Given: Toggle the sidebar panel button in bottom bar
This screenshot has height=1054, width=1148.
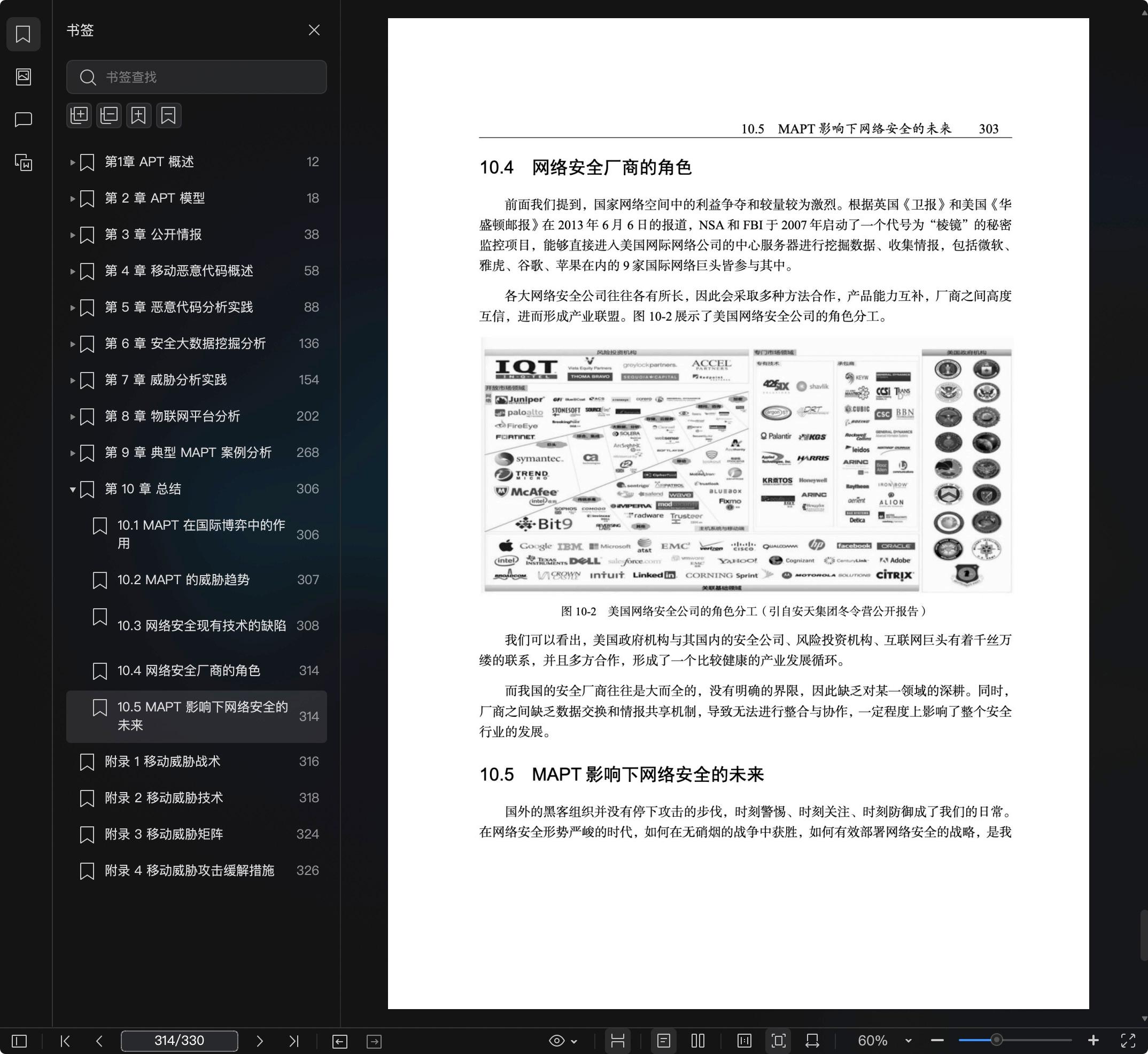Looking at the screenshot, I should coord(19,1041).
